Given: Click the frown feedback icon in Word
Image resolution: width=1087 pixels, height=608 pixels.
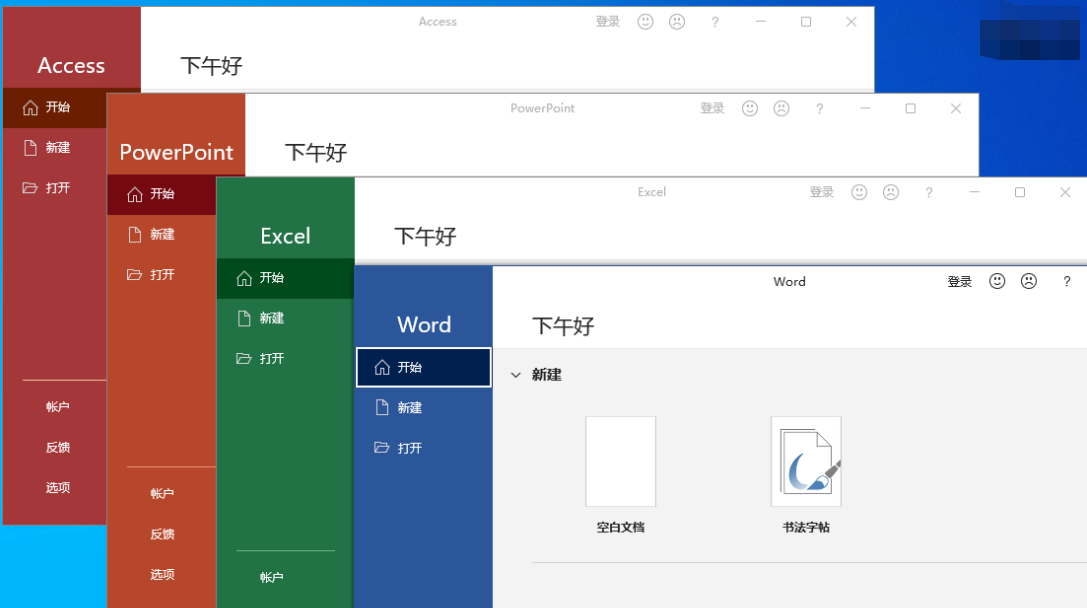Looking at the screenshot, I should pyautogui.click(x=1029, y=282).
